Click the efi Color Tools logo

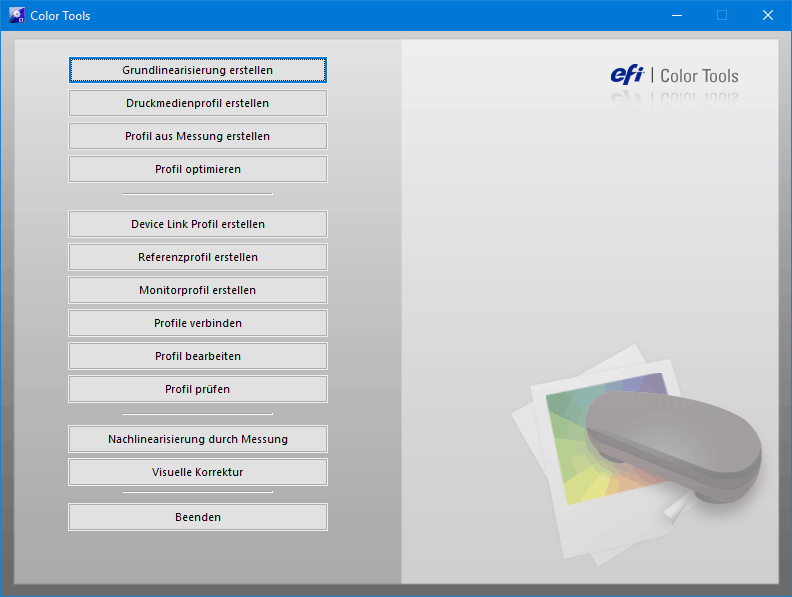(x=674, y=76)
